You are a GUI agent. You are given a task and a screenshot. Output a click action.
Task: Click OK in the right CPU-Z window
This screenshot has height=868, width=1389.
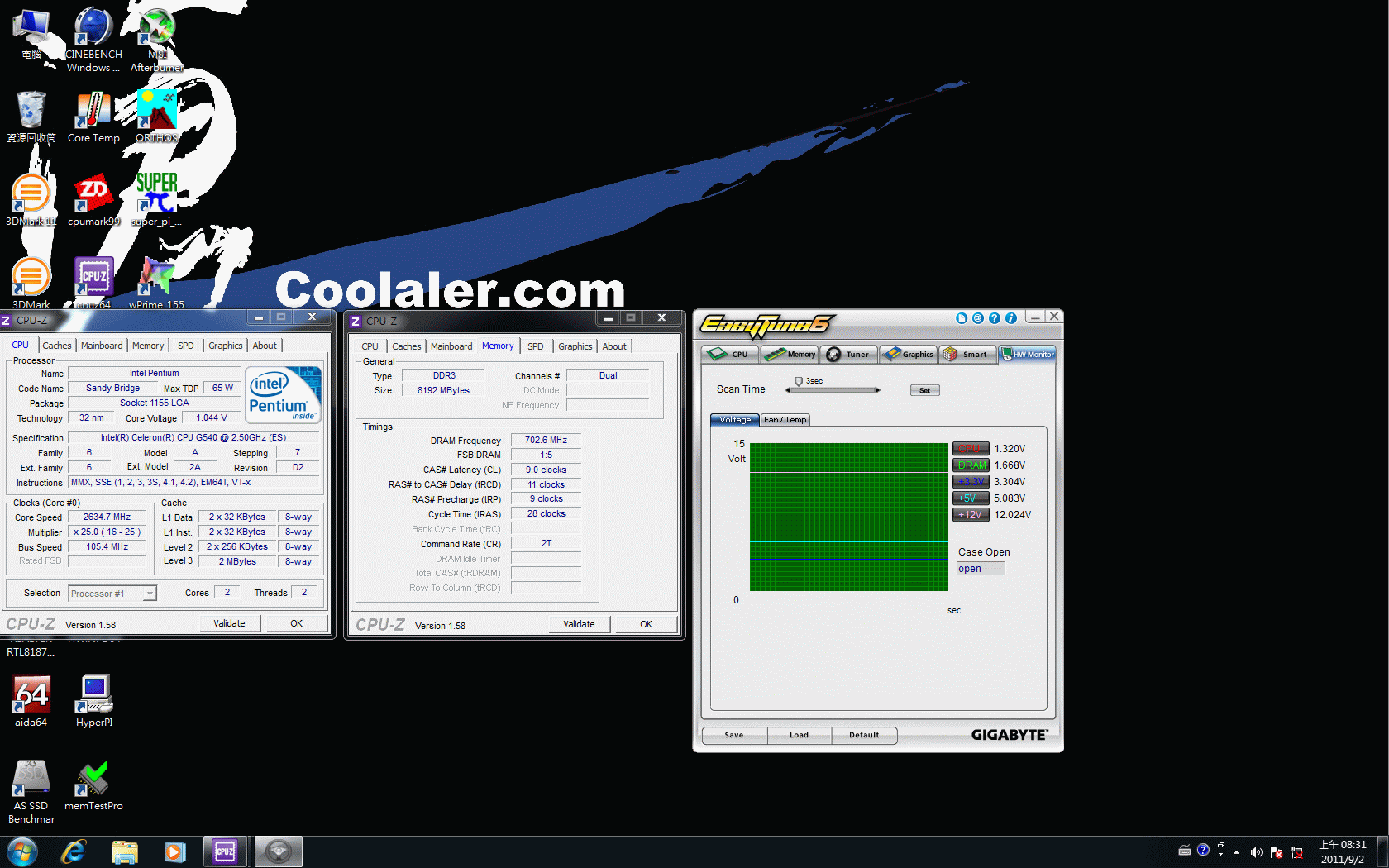[x=647, y=624]
